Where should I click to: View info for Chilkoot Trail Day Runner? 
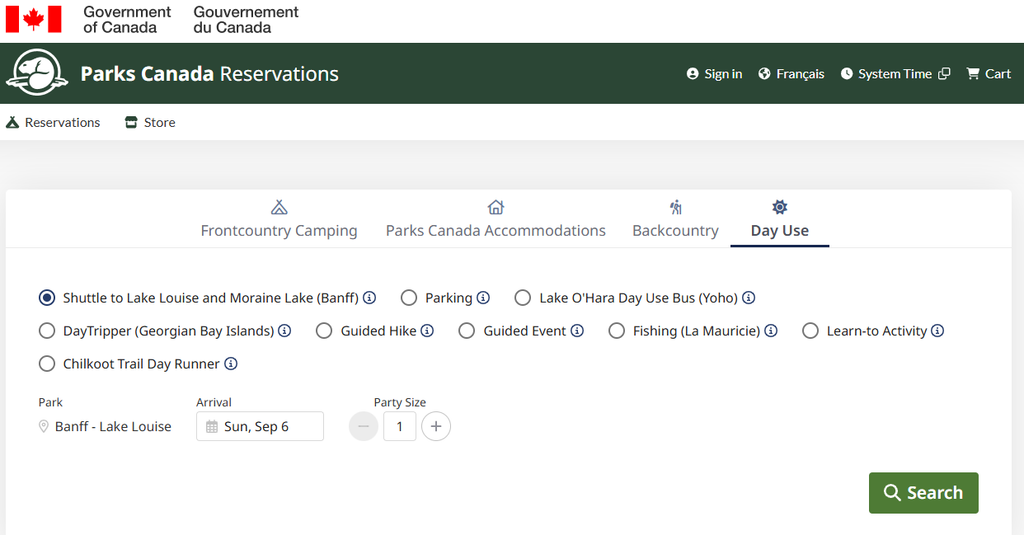coord(231,364)
